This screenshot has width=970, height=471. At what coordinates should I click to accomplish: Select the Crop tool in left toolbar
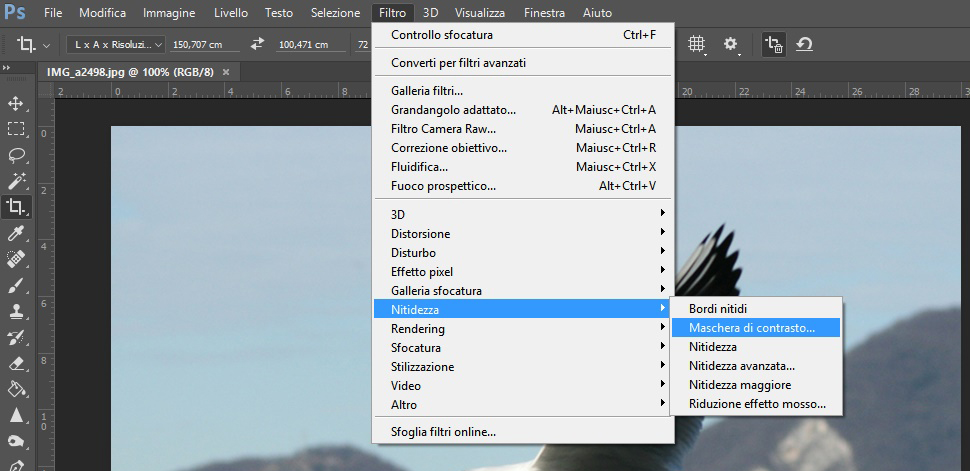(x=15, y=206)
